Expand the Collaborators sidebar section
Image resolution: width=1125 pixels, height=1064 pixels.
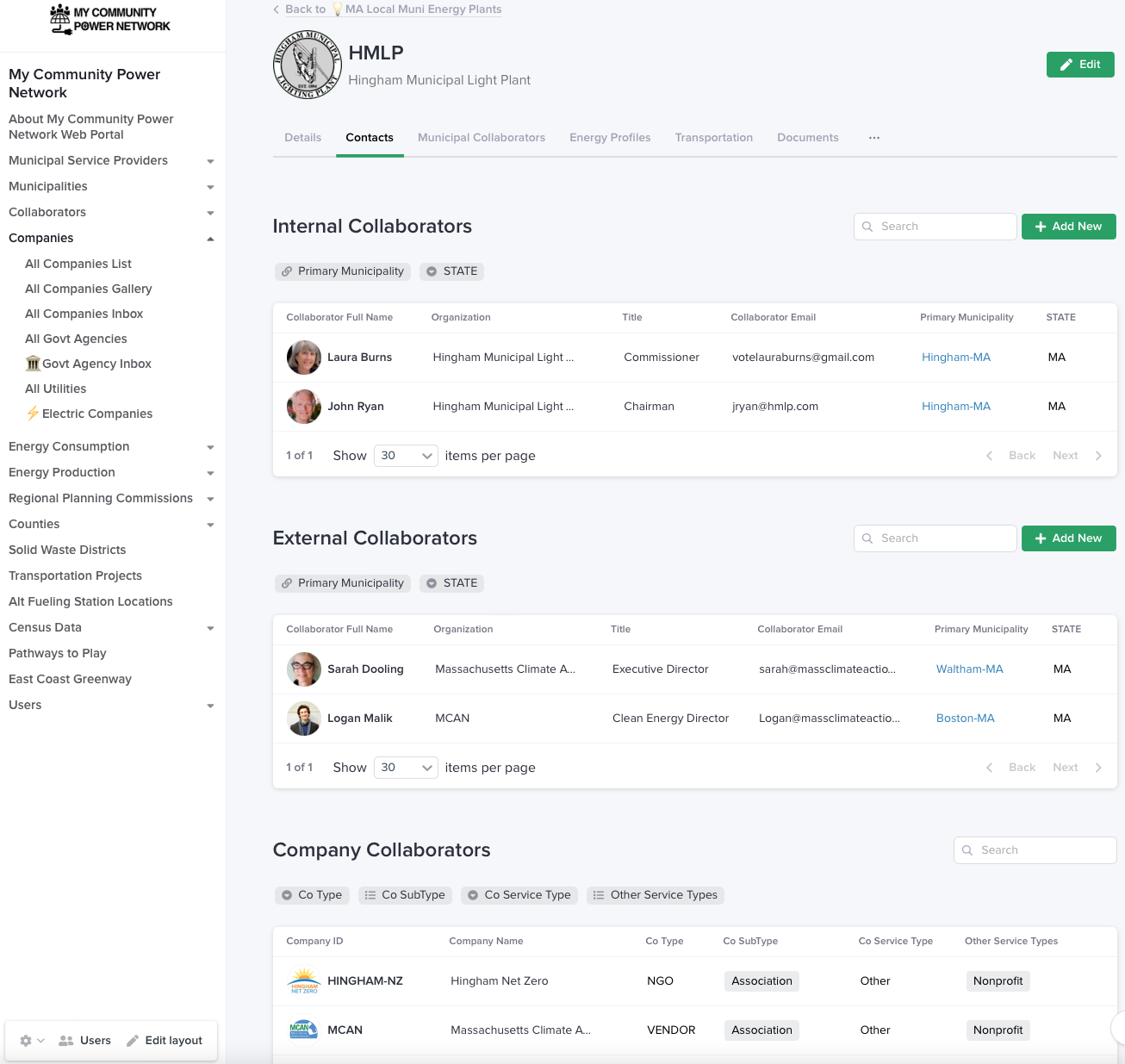point(210,213)
